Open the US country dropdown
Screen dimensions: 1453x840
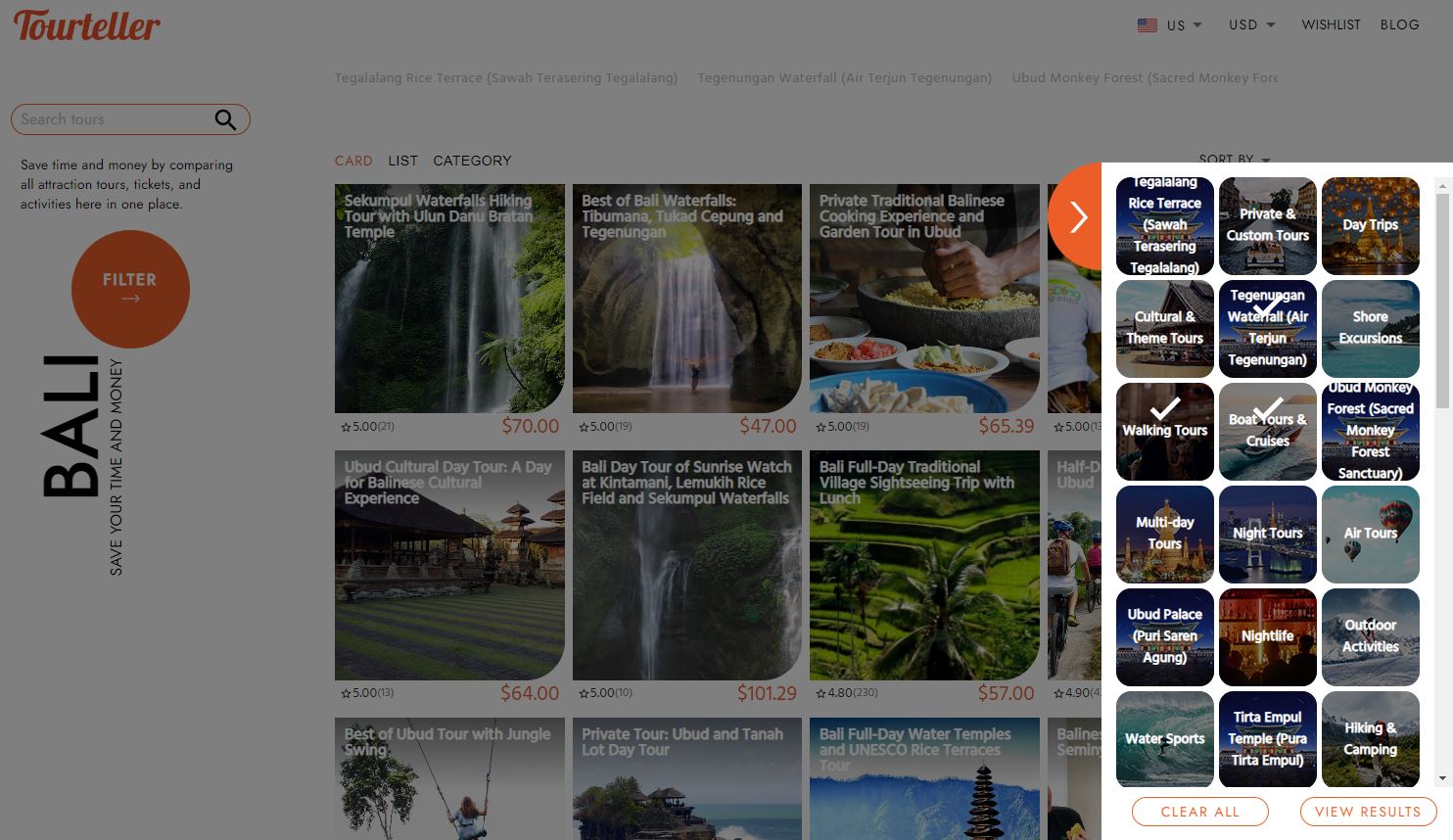click(1170, 25)
